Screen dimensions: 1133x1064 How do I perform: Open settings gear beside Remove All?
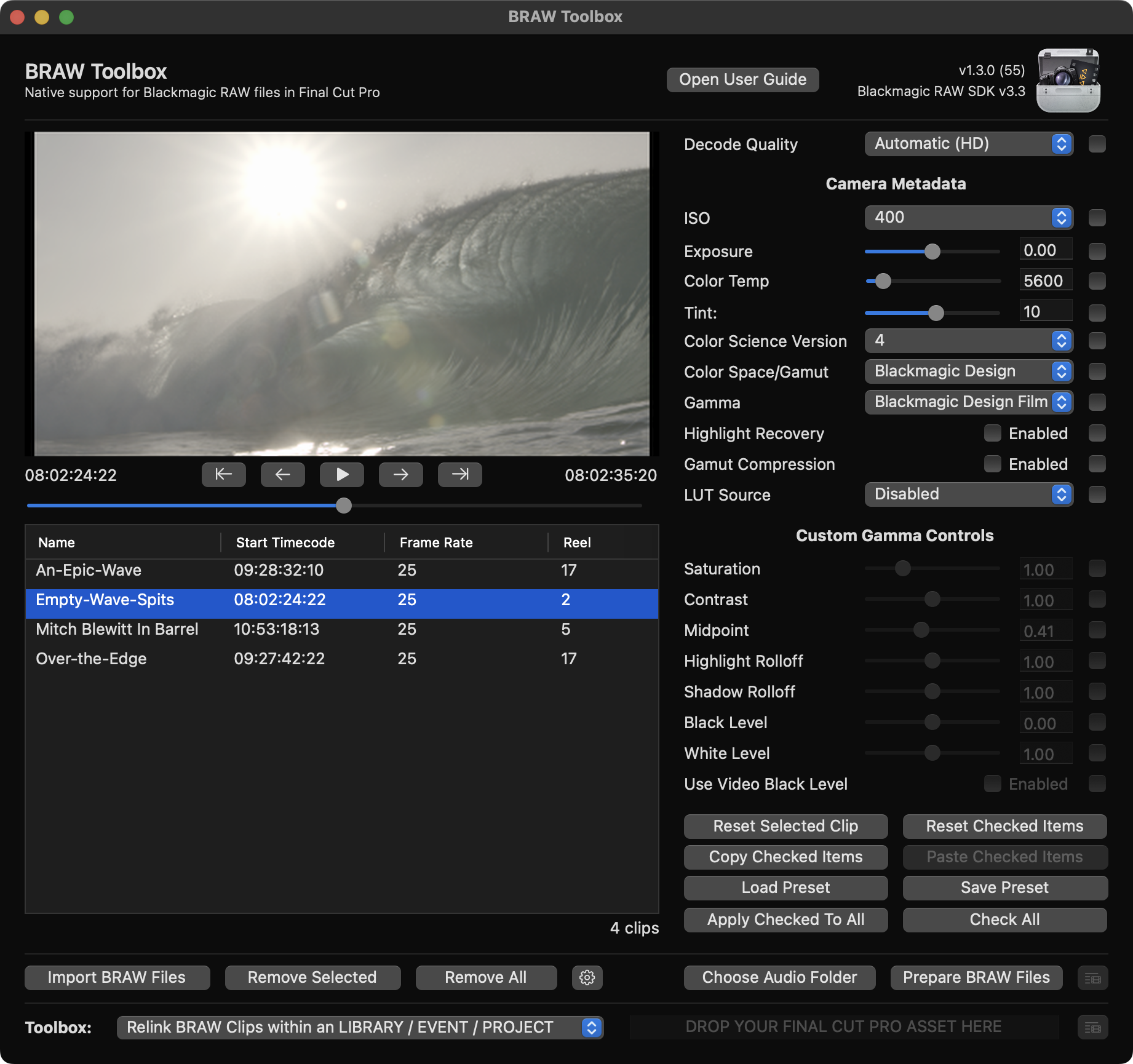click(x=587, y=977)
